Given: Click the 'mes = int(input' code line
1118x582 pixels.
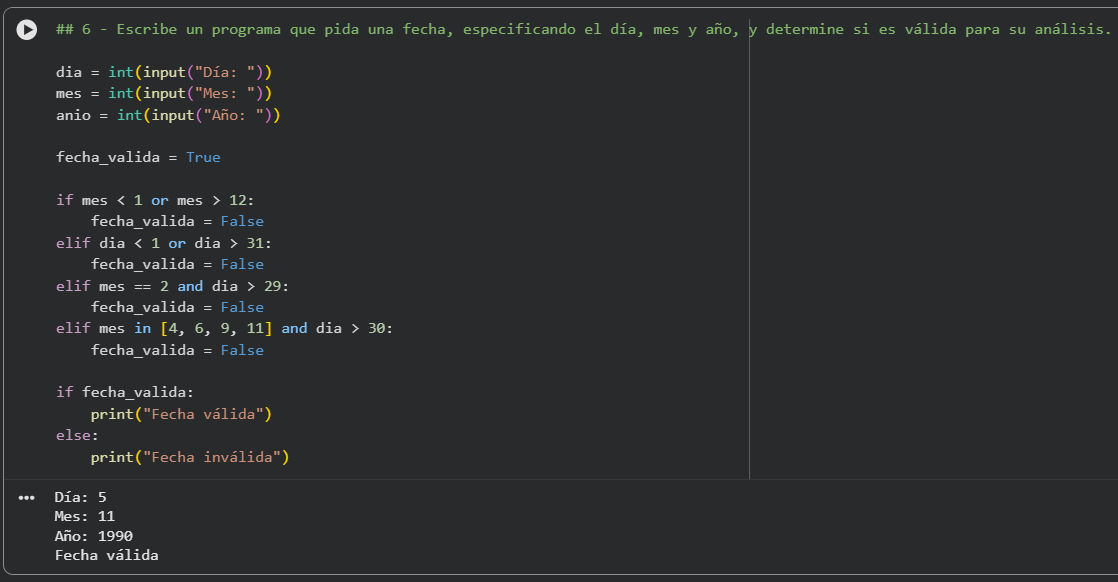Looking at the screenshot, I should point(164,93).
